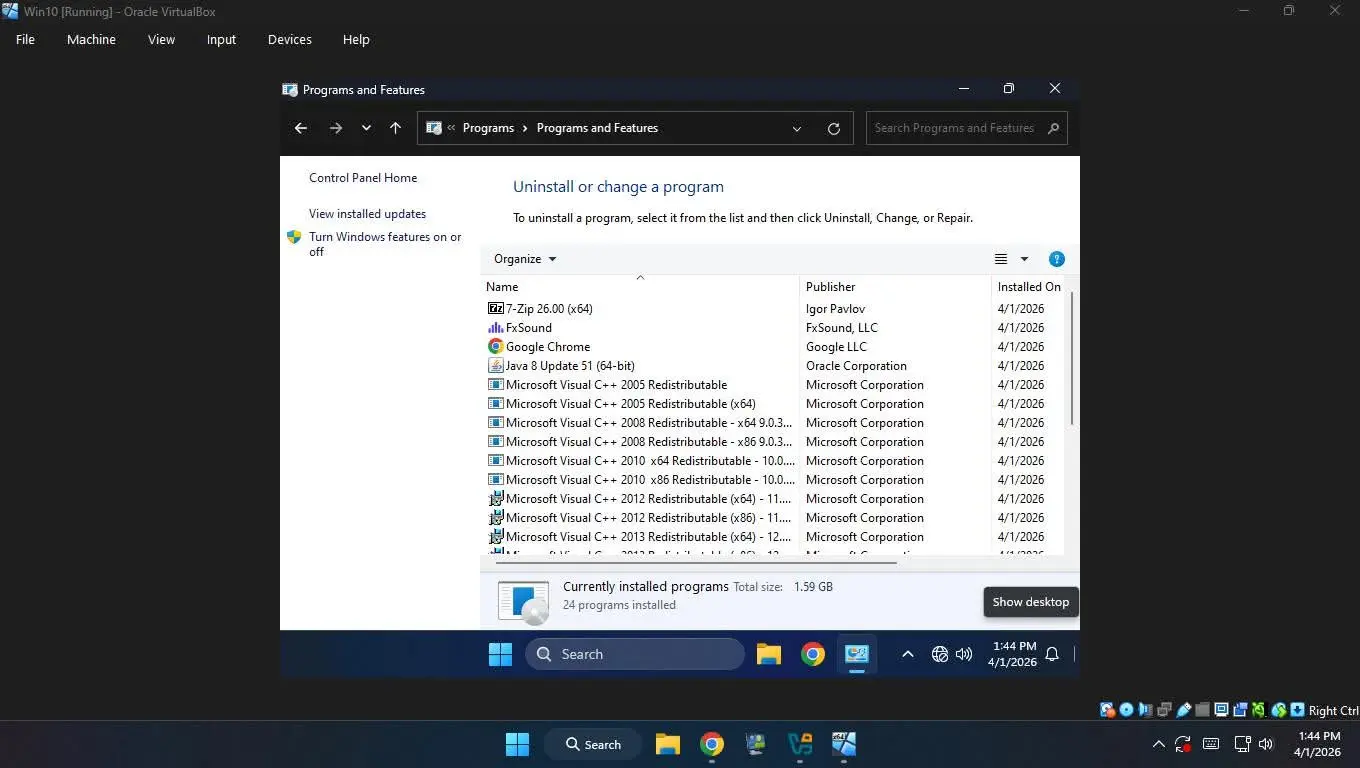Expand the address bar history dropdown
The image size is (1360, 768).
coord(797,128)
